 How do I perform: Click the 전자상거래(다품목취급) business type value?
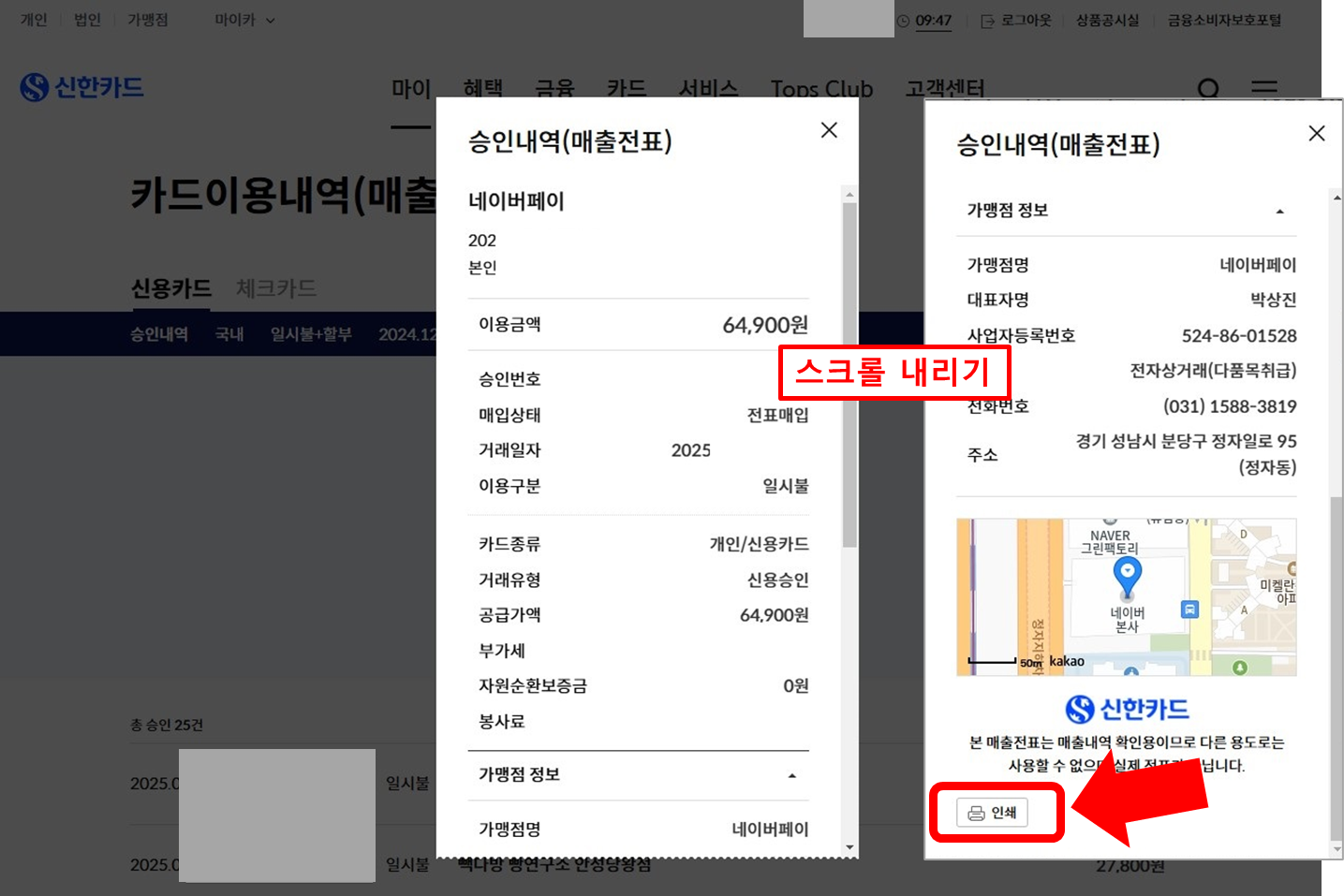[1213, 371]
